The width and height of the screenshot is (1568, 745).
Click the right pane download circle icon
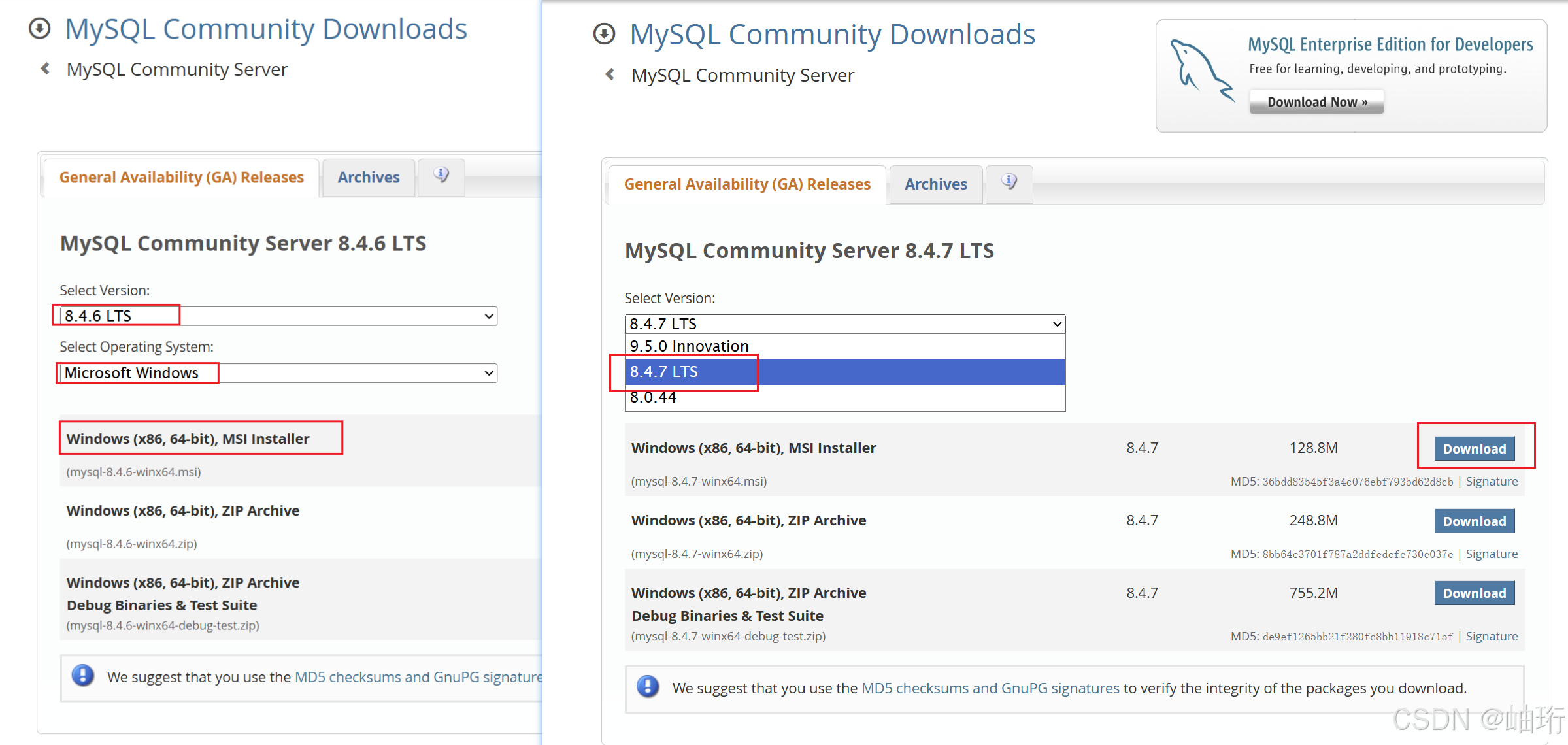(x=604, y=34)
